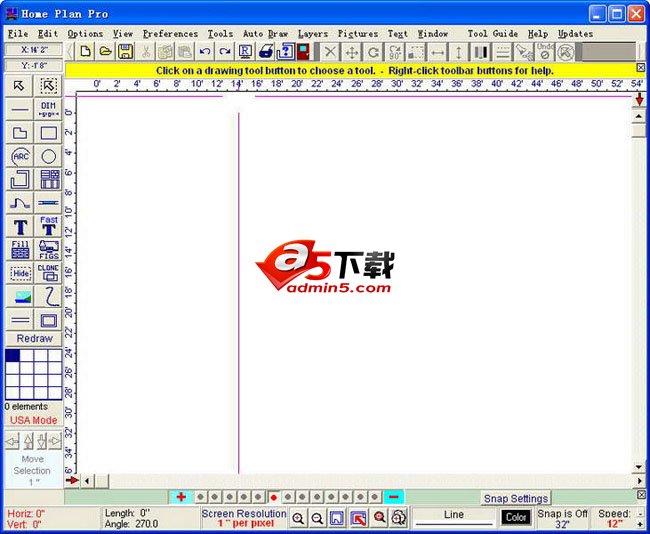Choose the ARC drawing tool
The width and height of the screenshot is (650, 534).
[19, 156]
